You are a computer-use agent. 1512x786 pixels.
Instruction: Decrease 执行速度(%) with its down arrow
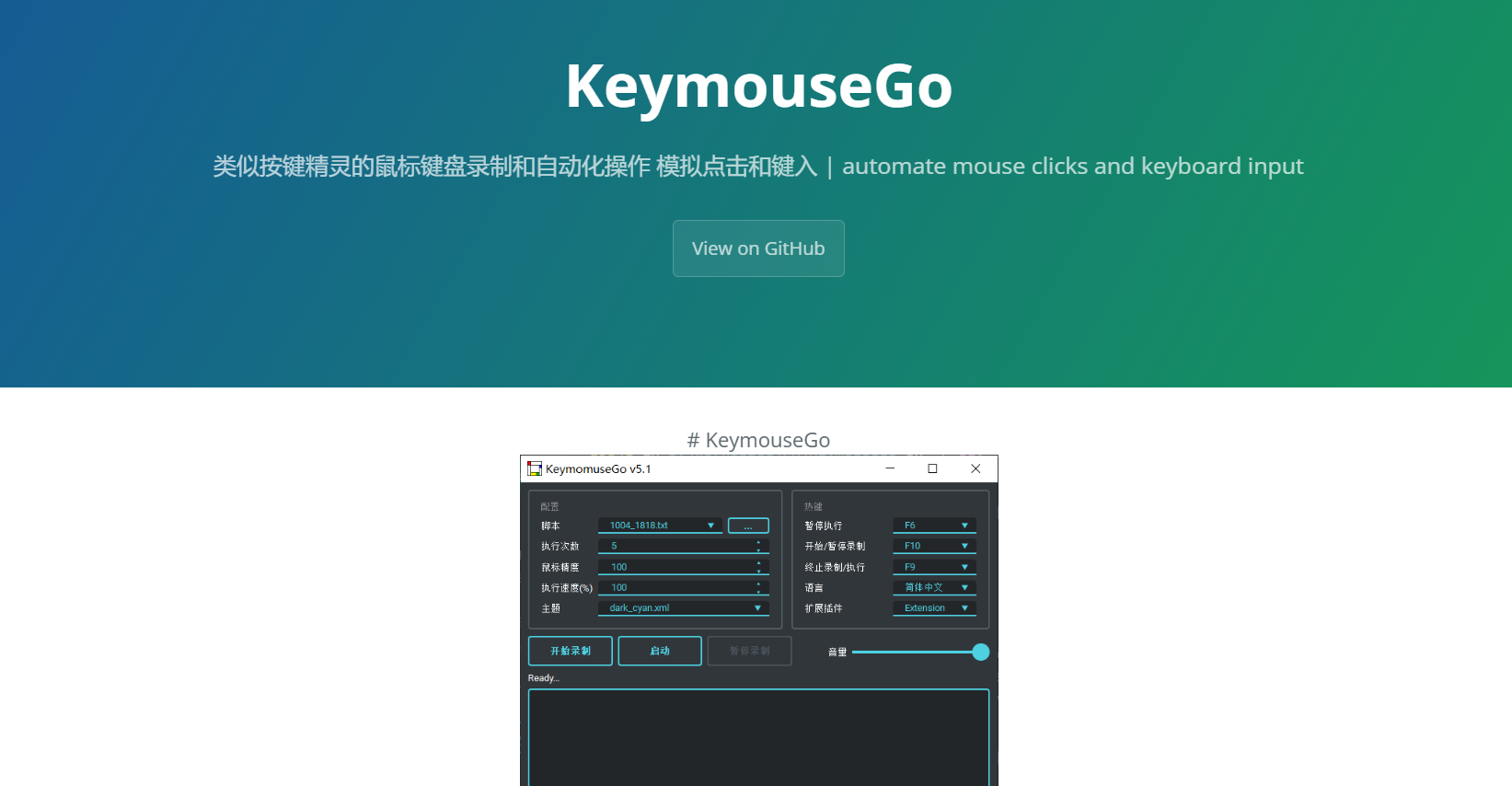(x=758, y=592)
